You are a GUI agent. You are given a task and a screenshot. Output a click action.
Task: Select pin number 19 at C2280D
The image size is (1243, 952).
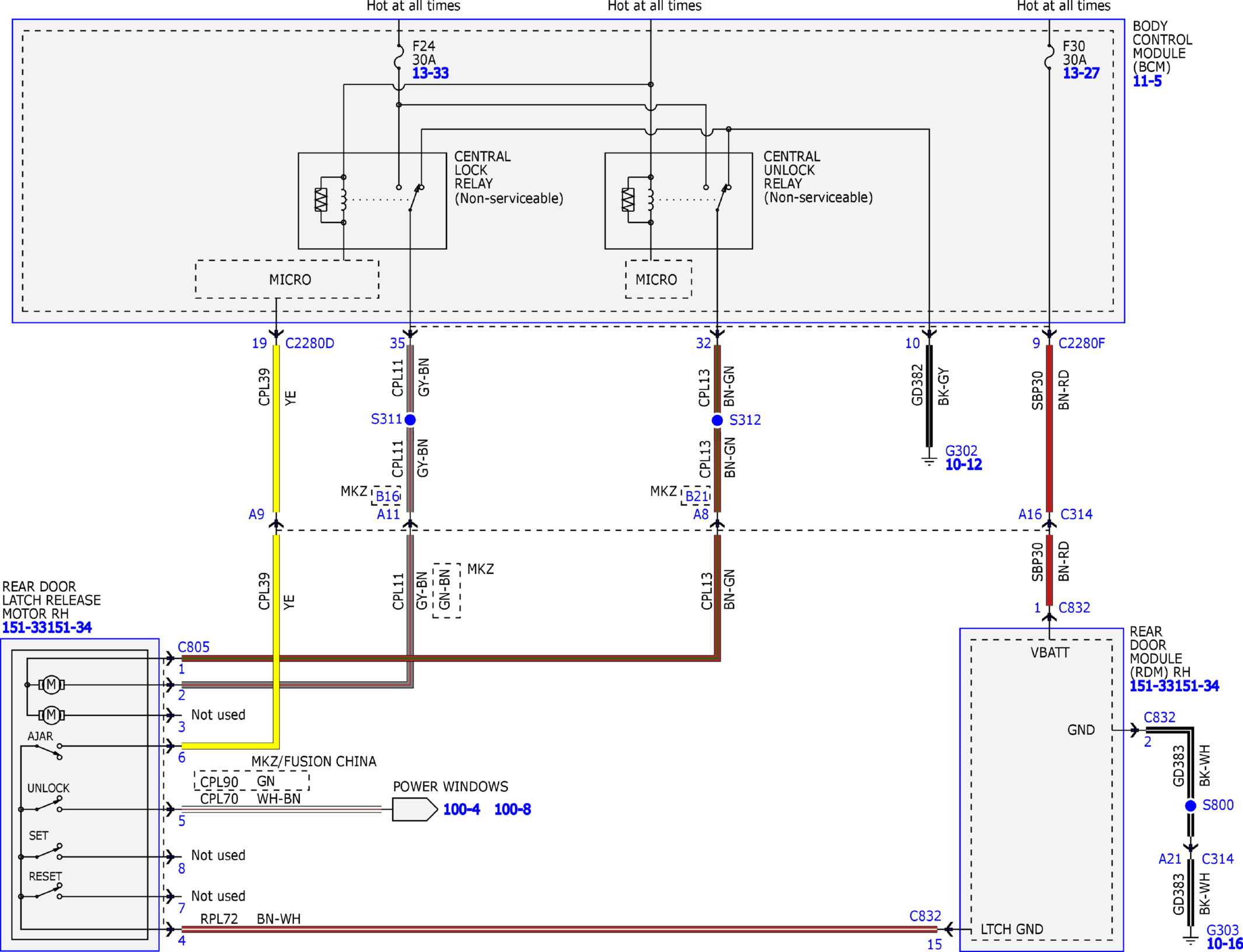coord(259,343)
